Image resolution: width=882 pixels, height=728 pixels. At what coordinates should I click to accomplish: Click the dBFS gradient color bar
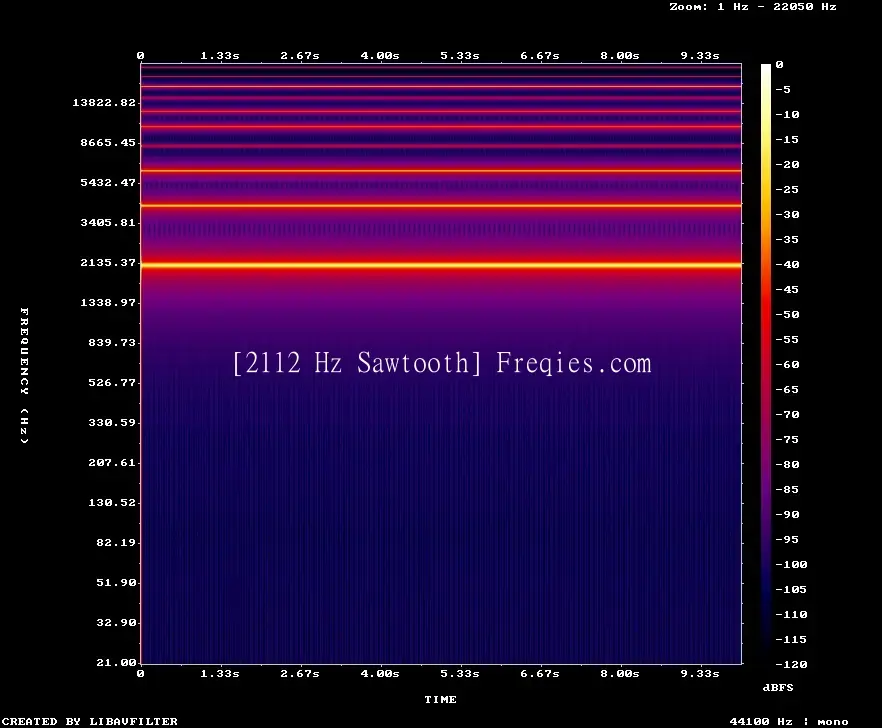point(766,364)
